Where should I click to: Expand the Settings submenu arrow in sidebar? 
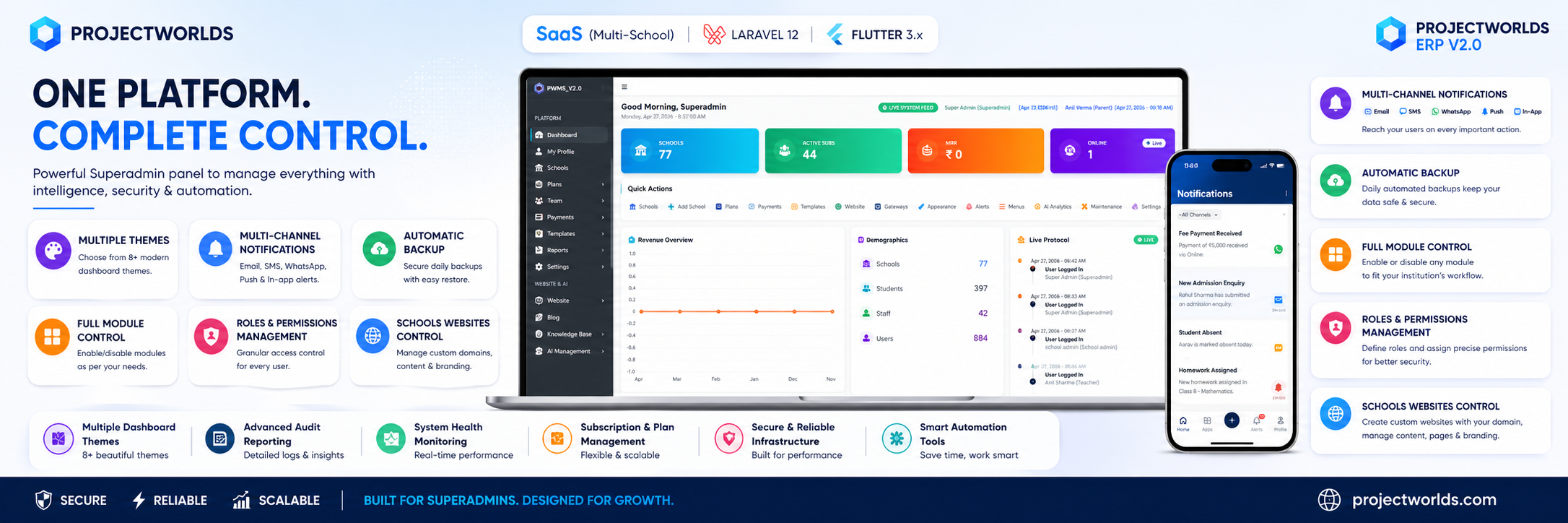(x=603, y=267)
